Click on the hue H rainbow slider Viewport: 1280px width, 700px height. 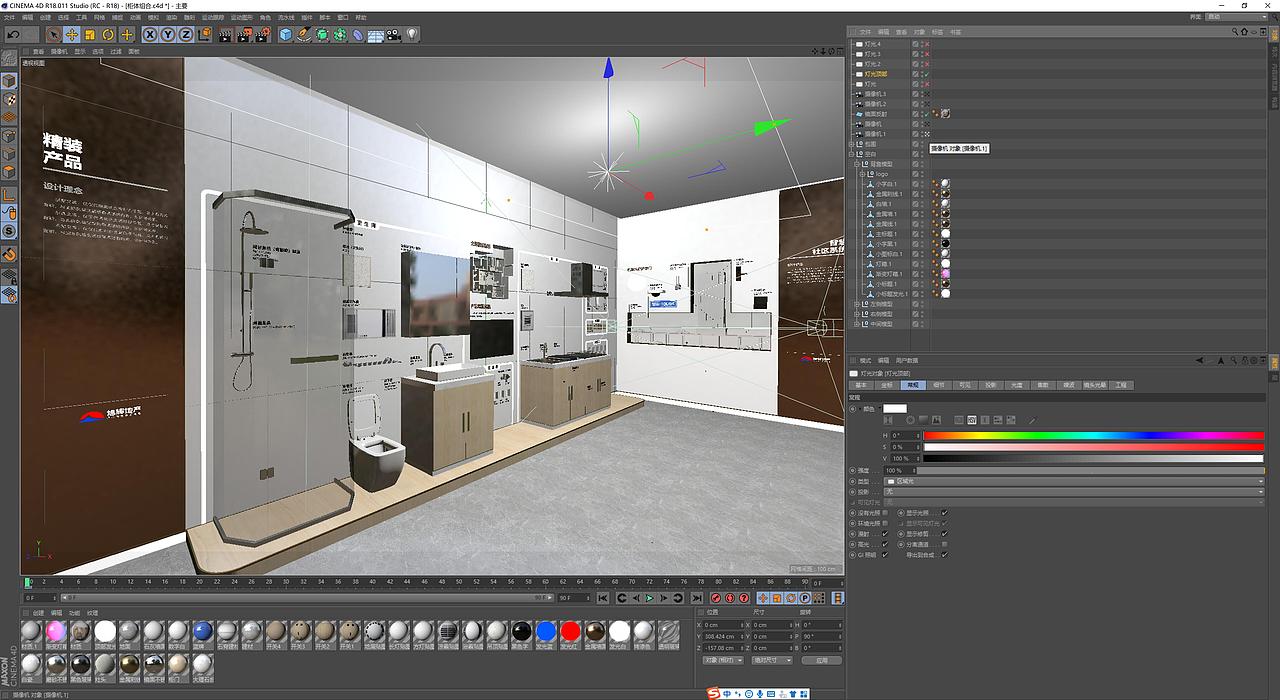1094,436
